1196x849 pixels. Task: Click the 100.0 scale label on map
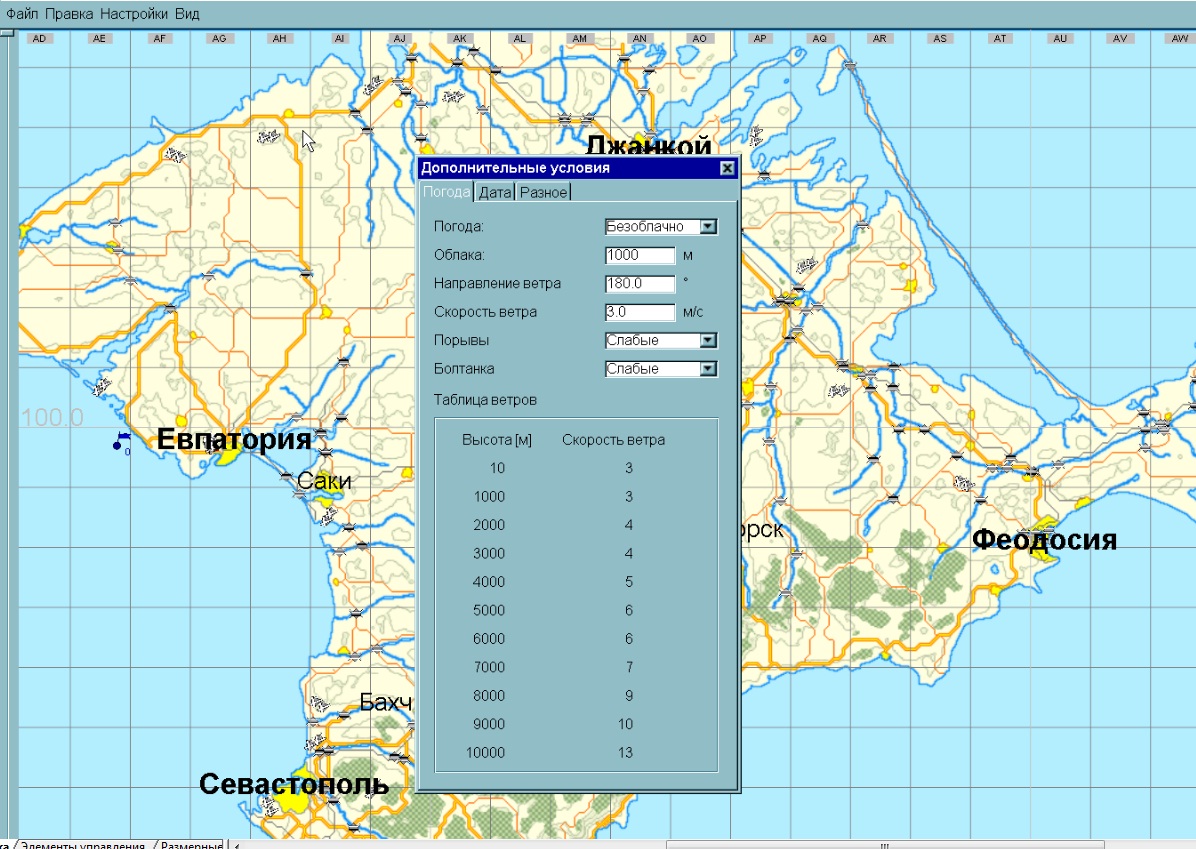click(52, 417)
